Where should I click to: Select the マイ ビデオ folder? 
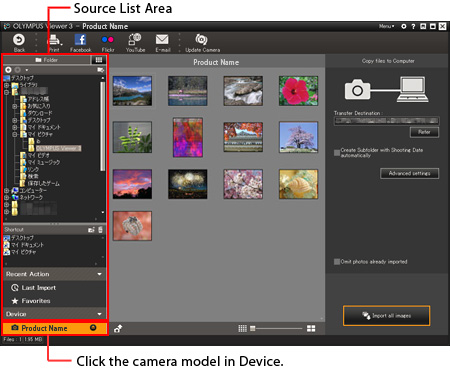click(x=39, y=155)
